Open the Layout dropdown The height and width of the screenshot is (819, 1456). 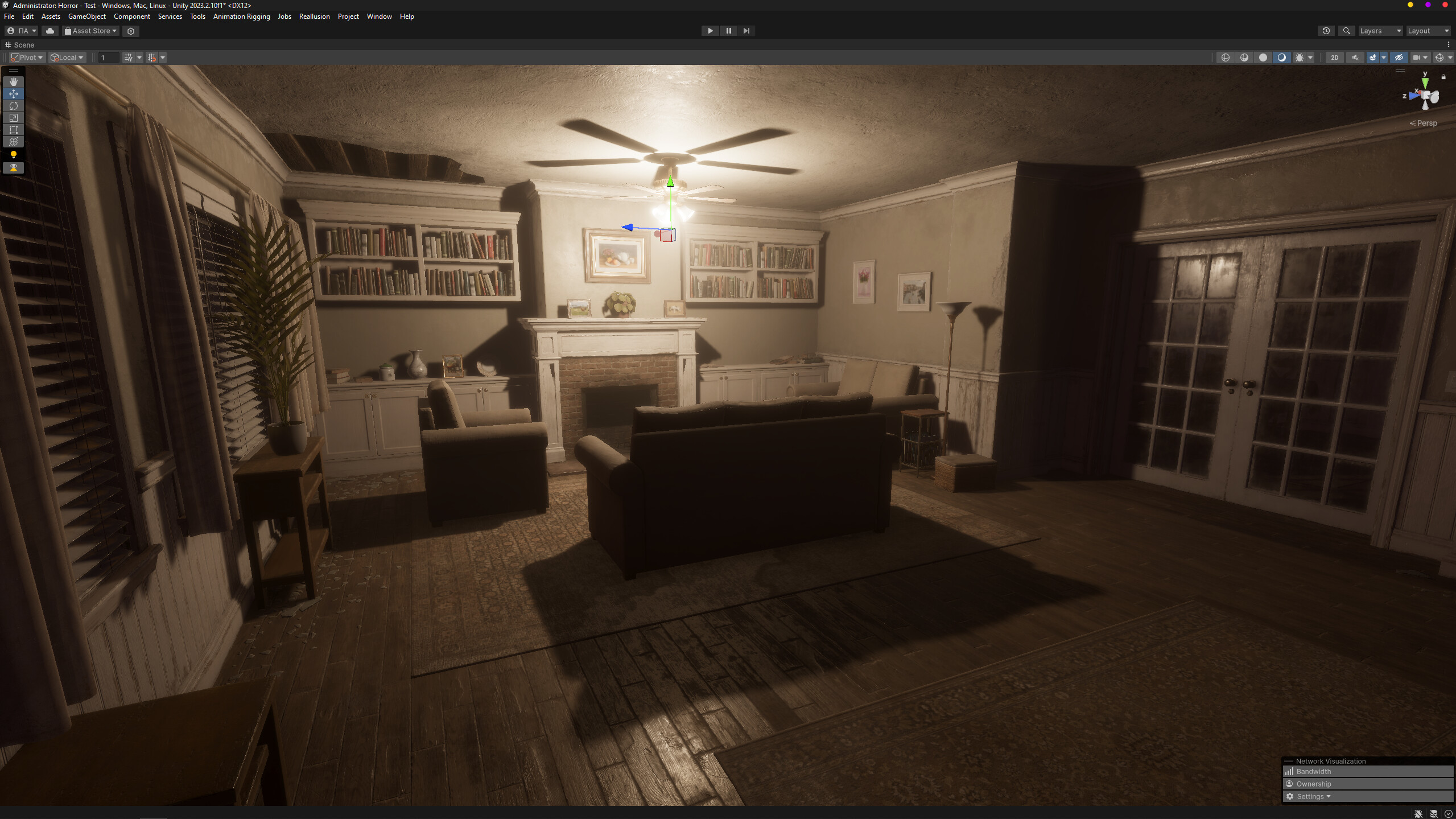click(1428, 31)
